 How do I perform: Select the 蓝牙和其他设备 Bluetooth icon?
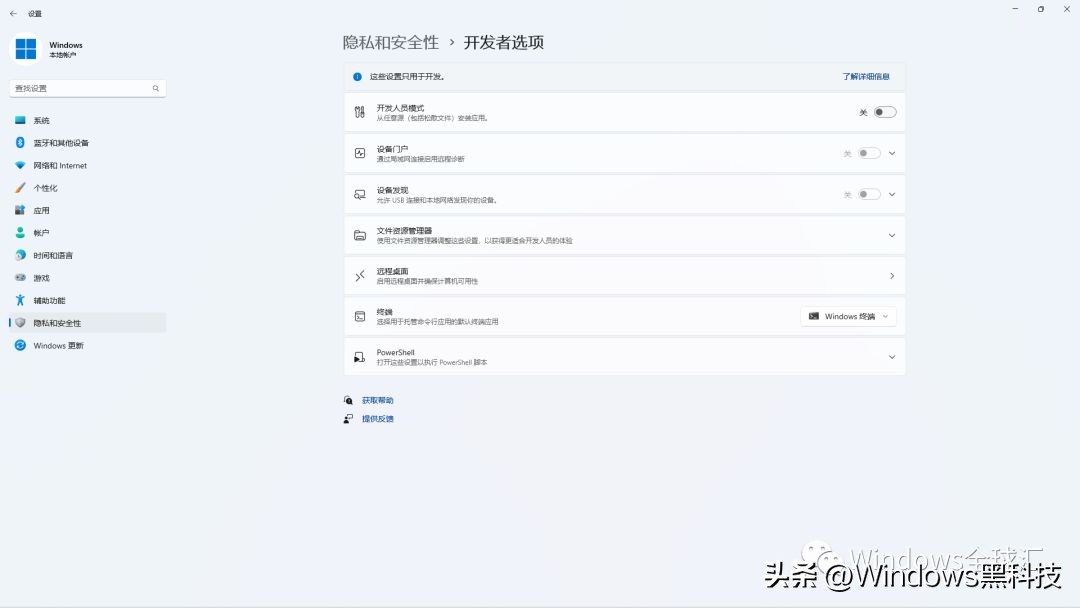click(x=22, y=142)
